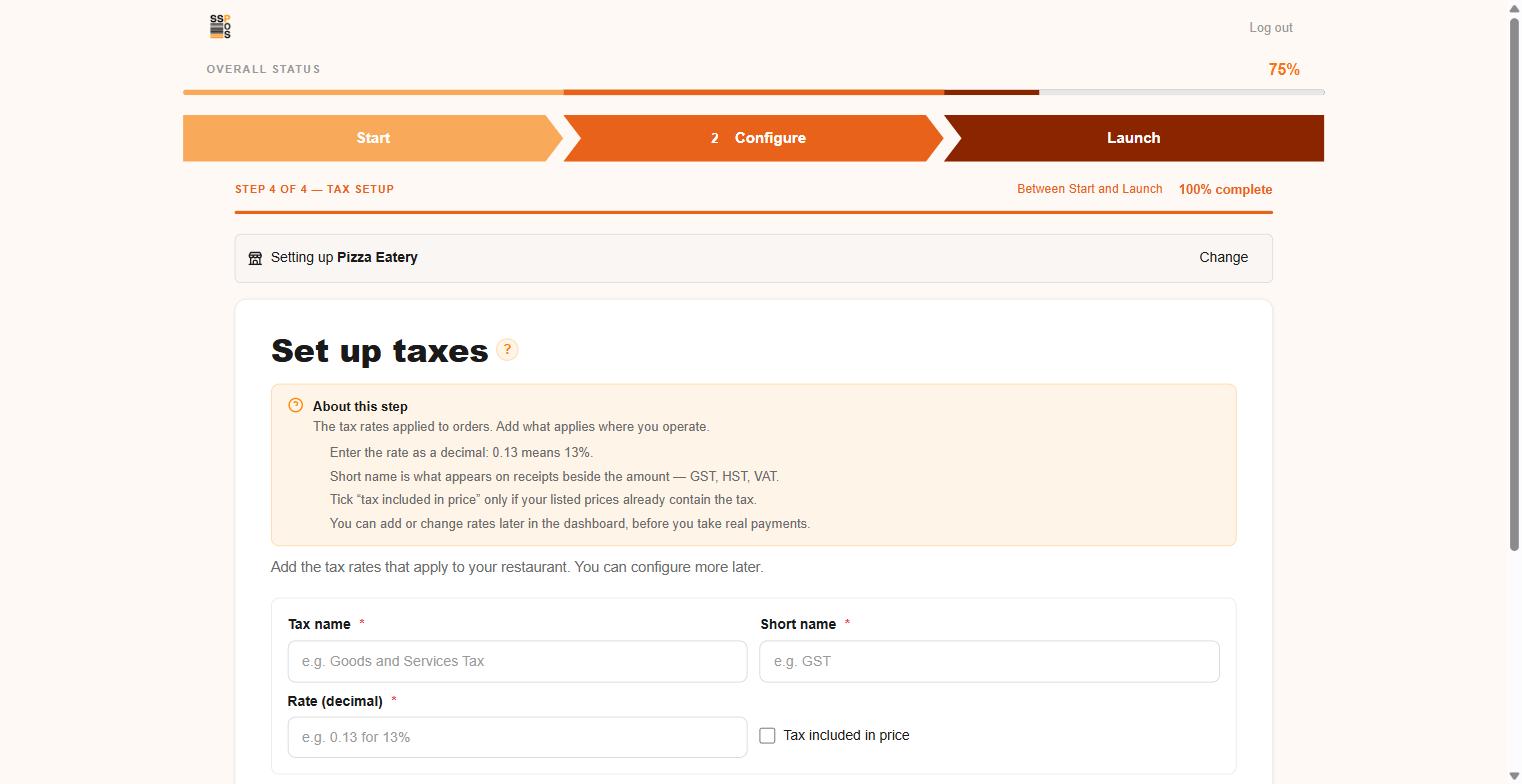Screen dimensions: 1522x784
Task: Go to the Start stage
Action: [373, 138]
